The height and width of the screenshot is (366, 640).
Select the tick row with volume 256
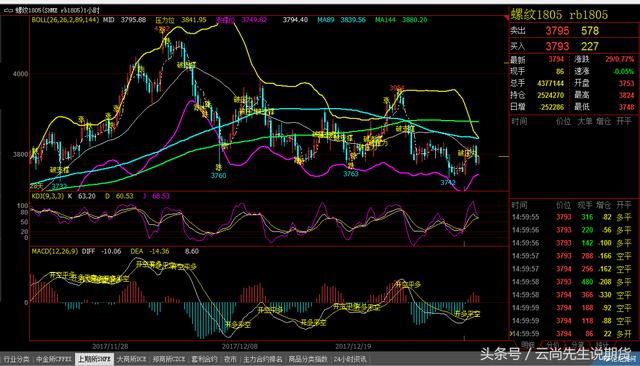(x=573, y=269)
